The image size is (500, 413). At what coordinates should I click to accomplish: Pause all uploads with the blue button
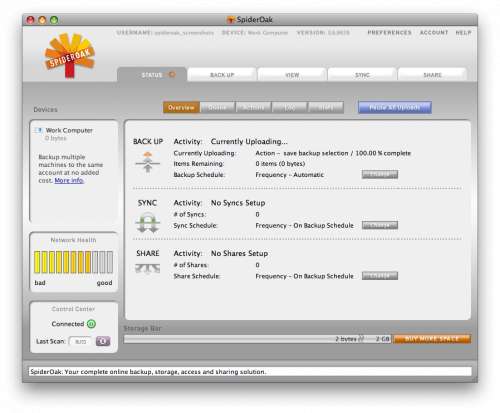tap(395, 108)
